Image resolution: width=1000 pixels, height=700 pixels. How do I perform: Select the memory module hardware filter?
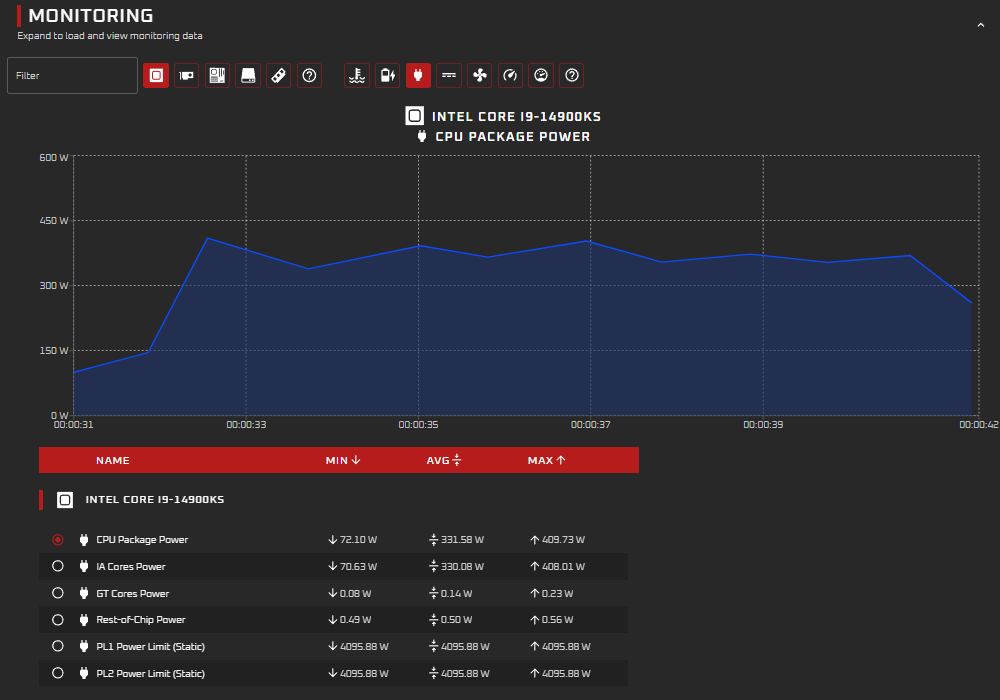279,75
